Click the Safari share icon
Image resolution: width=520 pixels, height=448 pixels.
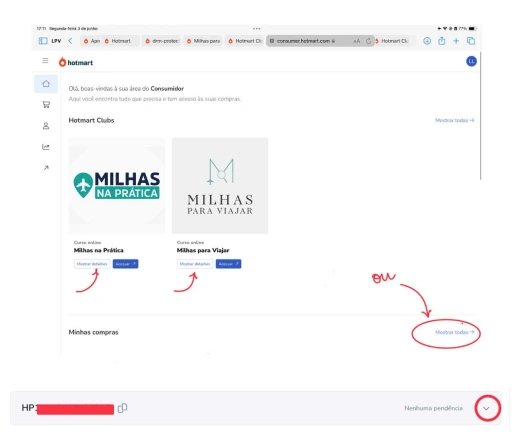[442, 41]
